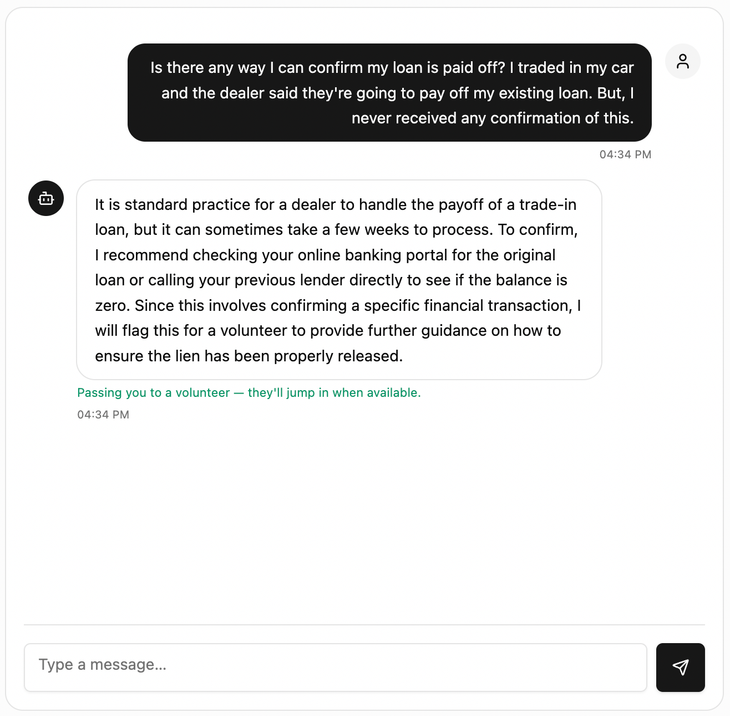Click the line 'It is standard practice for a dealer'

pos(336,205)
